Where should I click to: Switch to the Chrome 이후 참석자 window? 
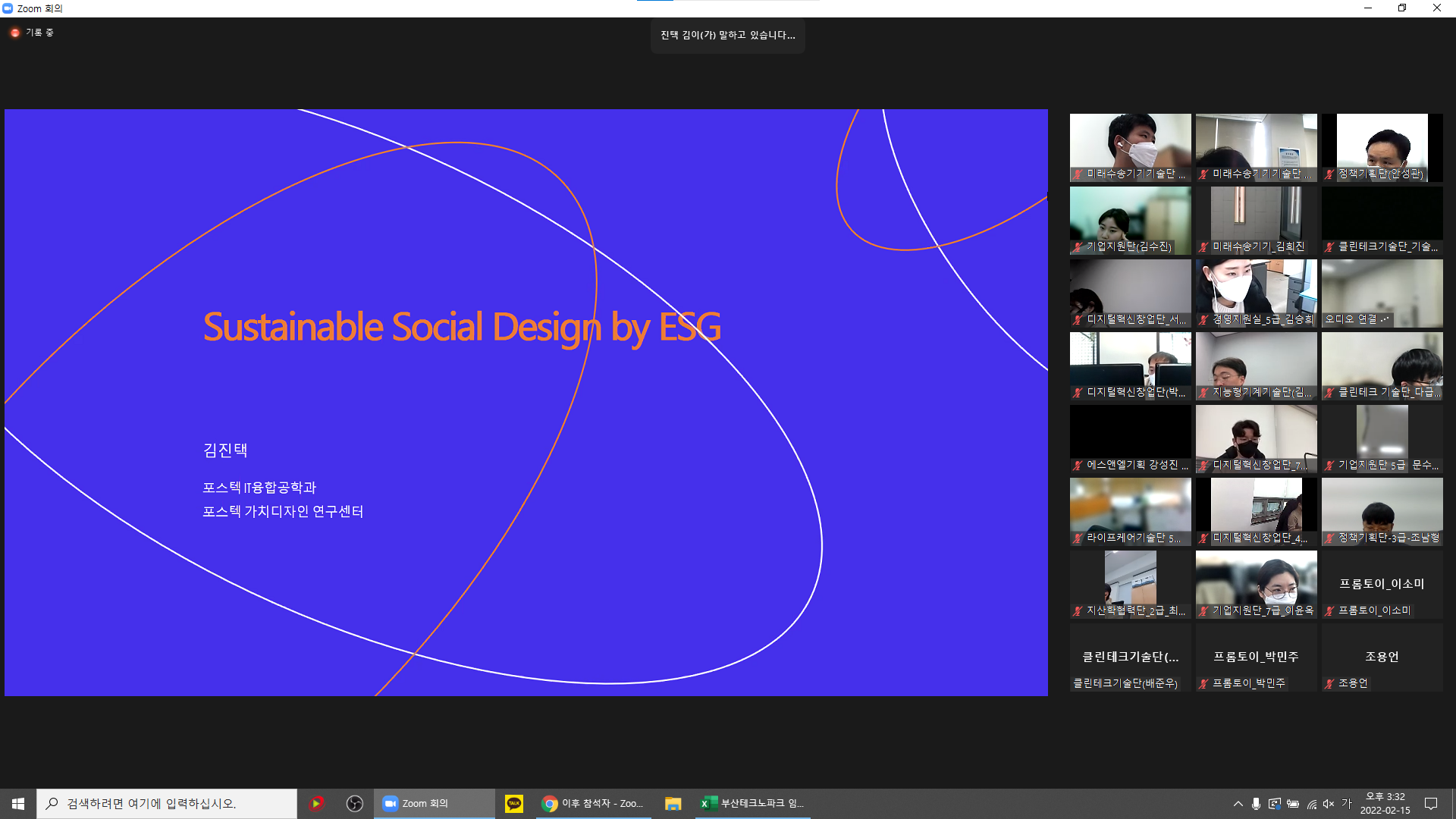pos(593,804)
